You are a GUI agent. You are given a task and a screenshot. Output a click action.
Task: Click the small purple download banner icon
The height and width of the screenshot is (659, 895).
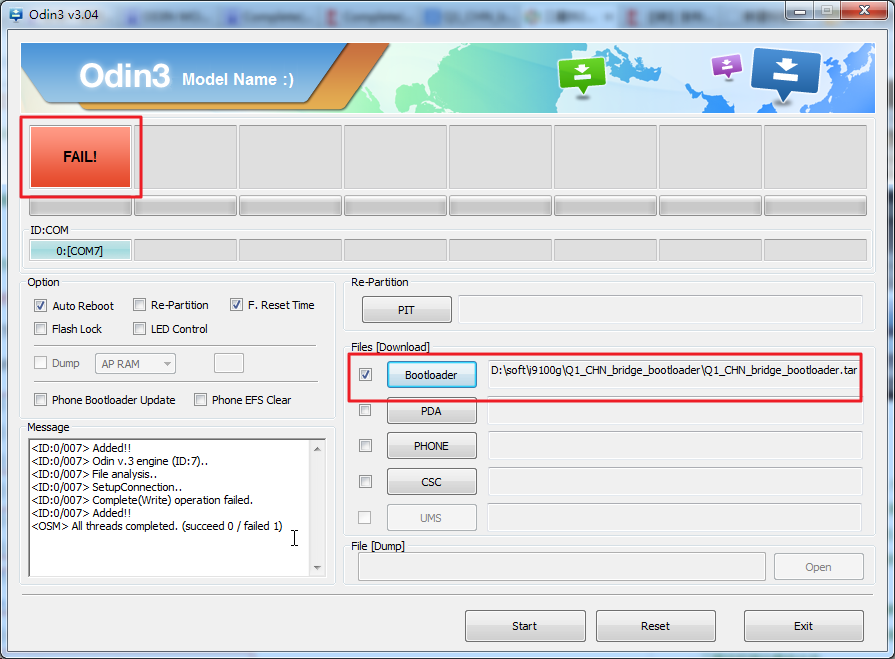tap(727, 66)
